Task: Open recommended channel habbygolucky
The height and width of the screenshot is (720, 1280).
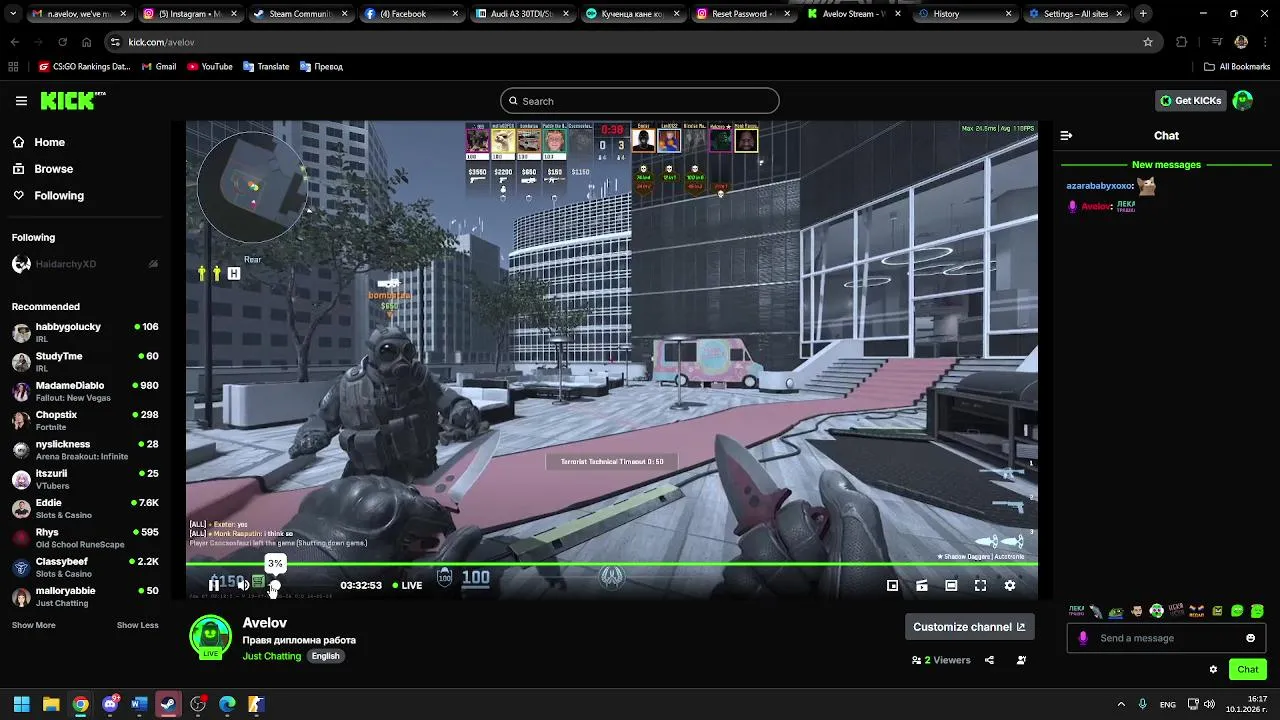Action: click(x=85, y=333)
